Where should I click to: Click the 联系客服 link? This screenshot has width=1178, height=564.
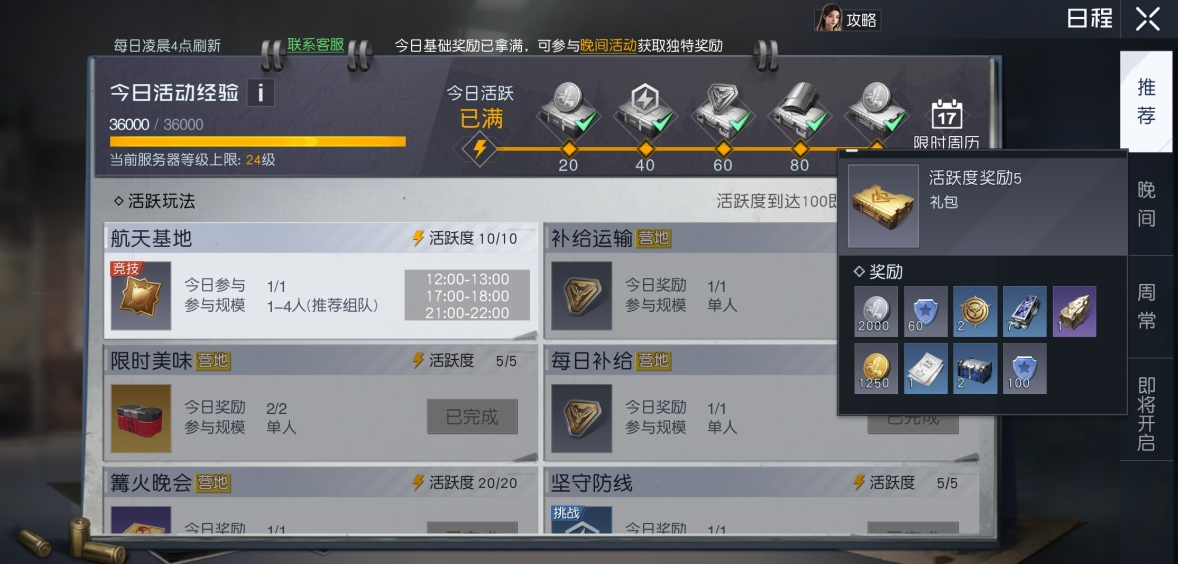[316, 45]
